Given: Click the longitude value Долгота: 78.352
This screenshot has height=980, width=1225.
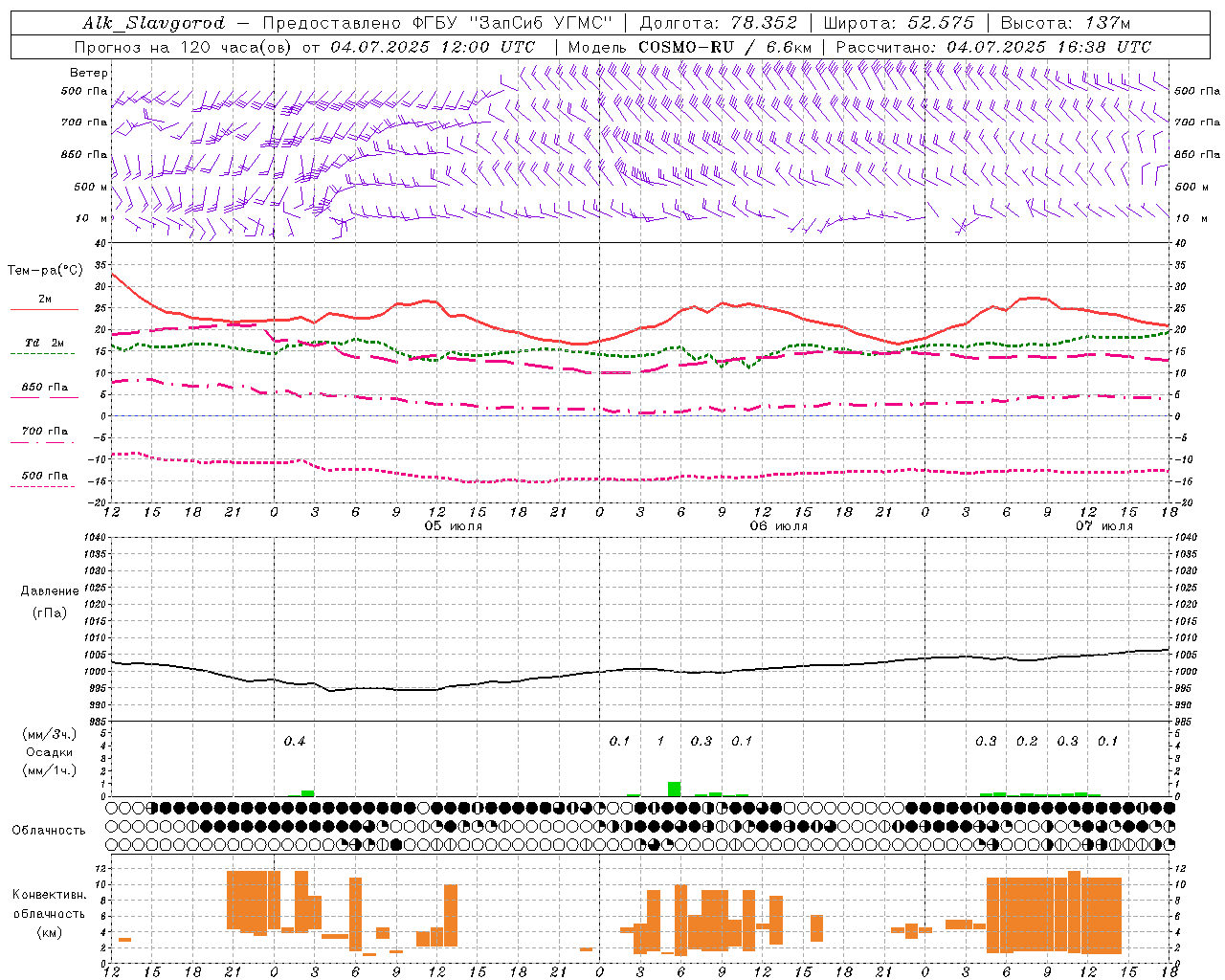Looking at the screenshot, I should 718,23.
